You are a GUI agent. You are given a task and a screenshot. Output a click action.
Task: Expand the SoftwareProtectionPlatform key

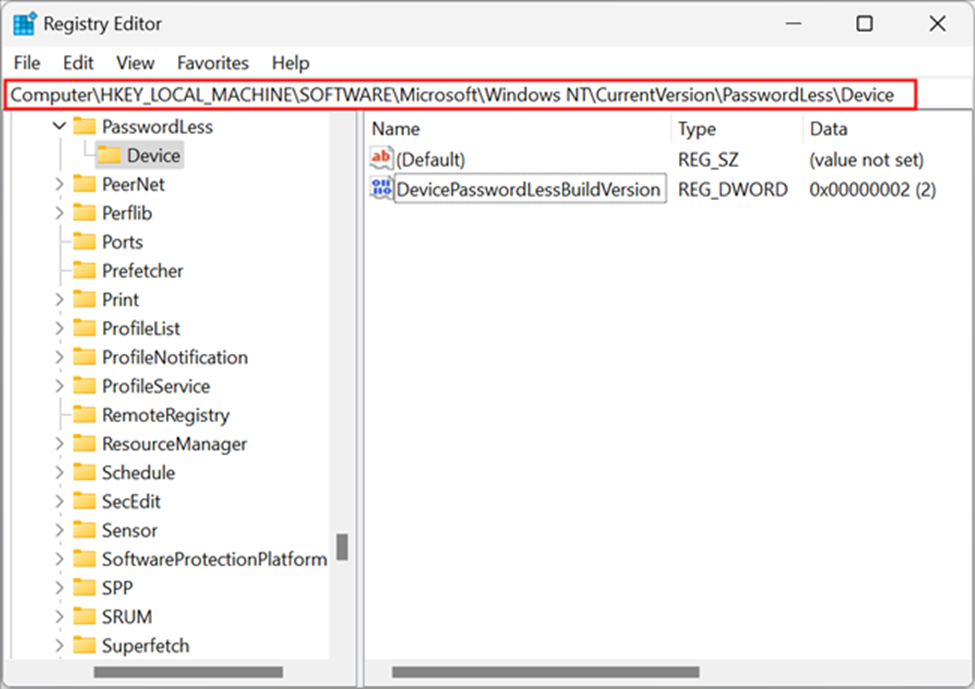59,559
